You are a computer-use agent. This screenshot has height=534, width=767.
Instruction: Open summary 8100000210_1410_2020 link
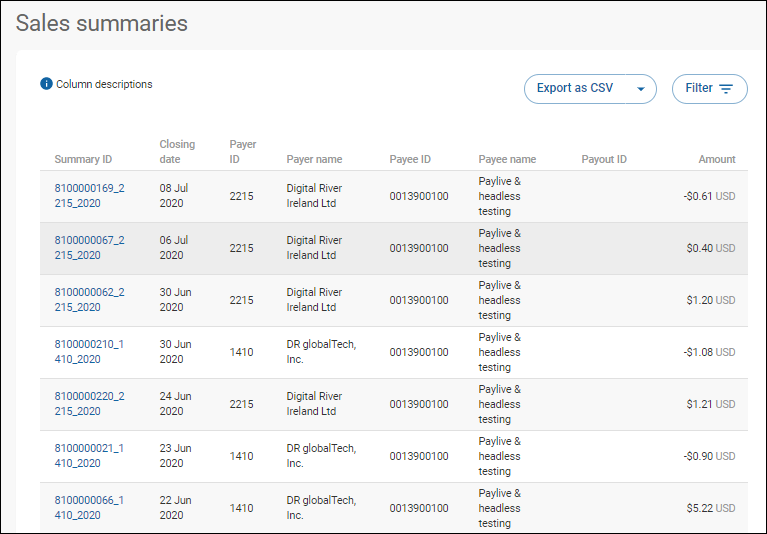pyautogui.click(x=89, y=352)
